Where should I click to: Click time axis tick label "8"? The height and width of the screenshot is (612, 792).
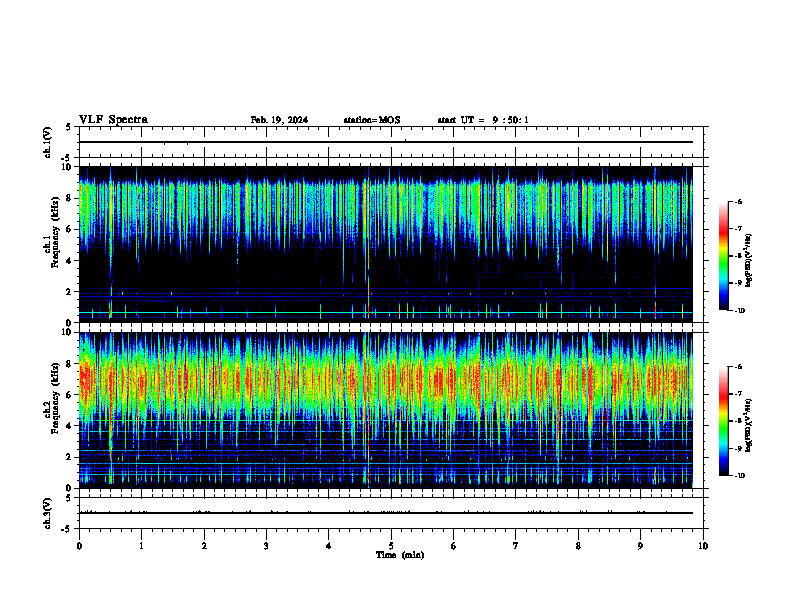pyautogui.click(x=578, y=546)
